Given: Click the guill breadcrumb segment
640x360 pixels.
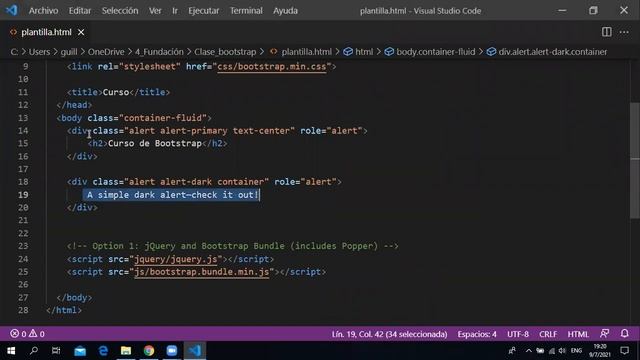Looking at the screenshot, I should (69, 52).
